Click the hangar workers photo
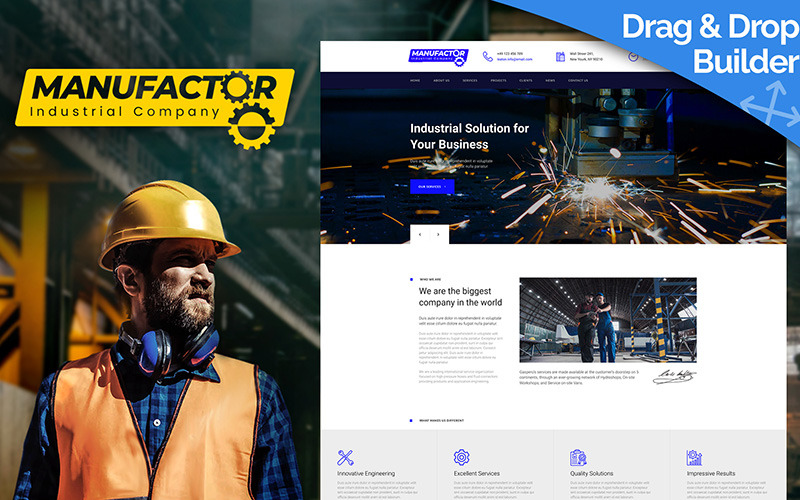 (607, 320)
